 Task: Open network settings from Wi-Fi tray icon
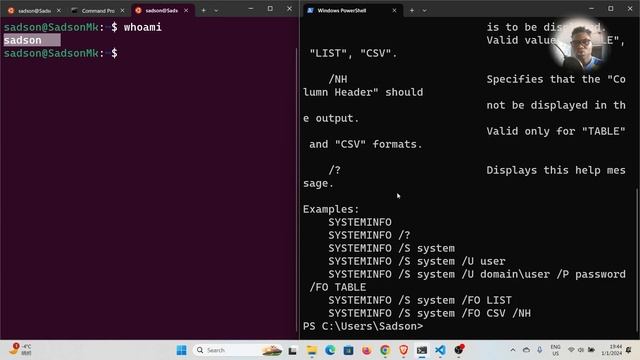coord(571,350)
